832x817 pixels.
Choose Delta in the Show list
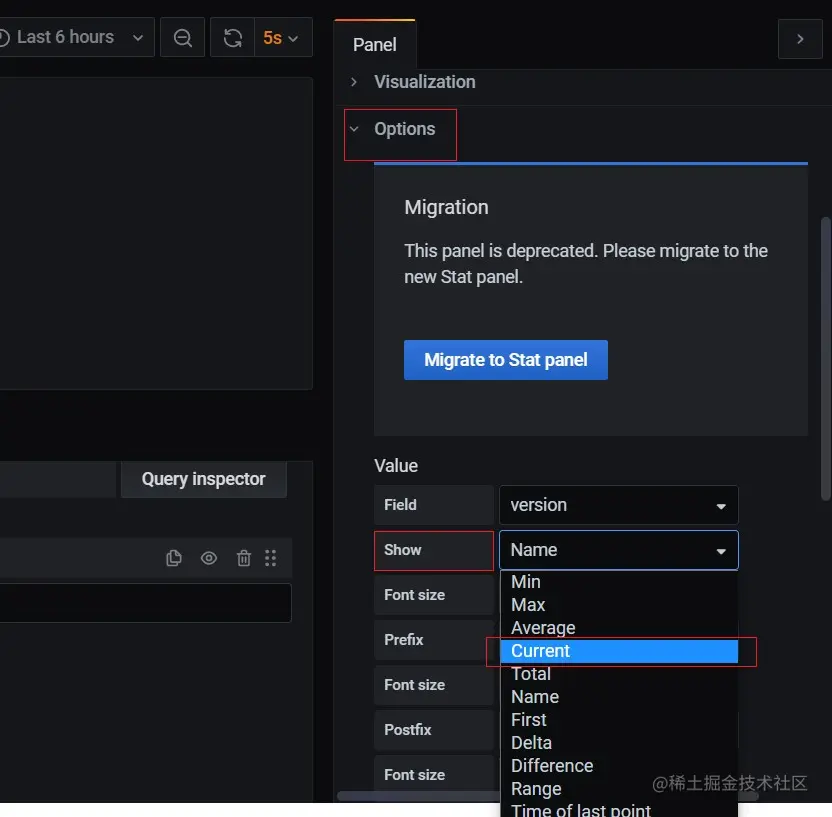click(619, 743)
